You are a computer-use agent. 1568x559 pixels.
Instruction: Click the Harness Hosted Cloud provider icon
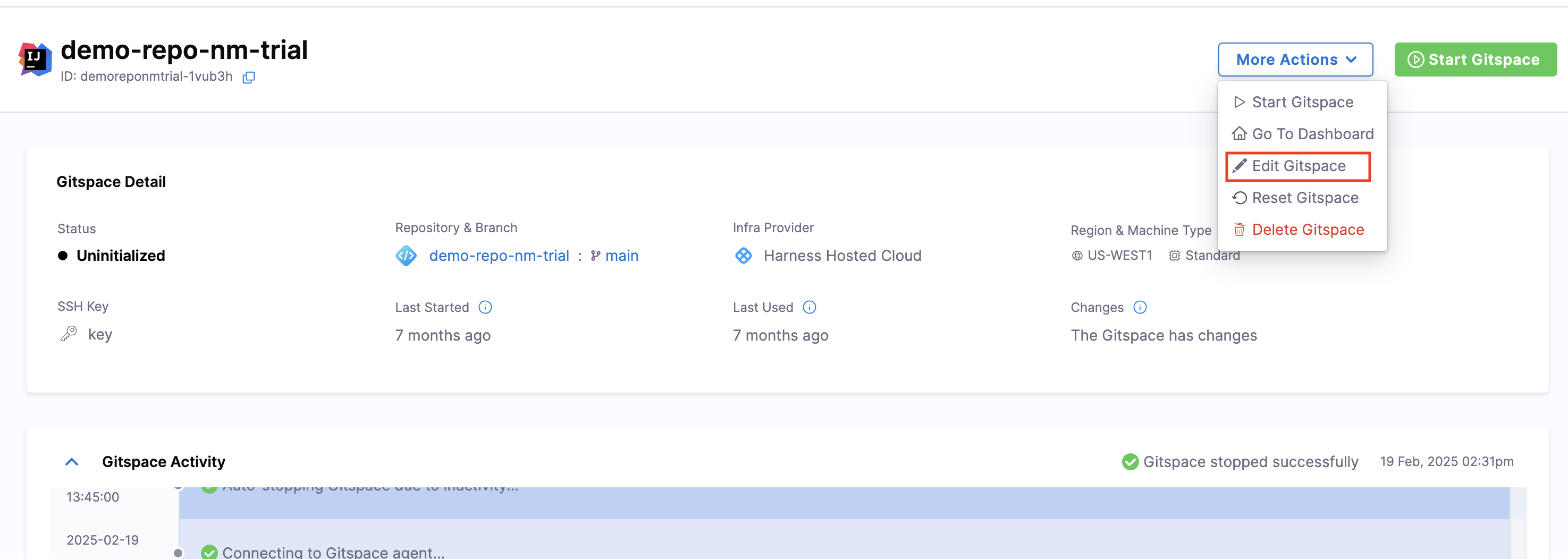click(743, 256)
